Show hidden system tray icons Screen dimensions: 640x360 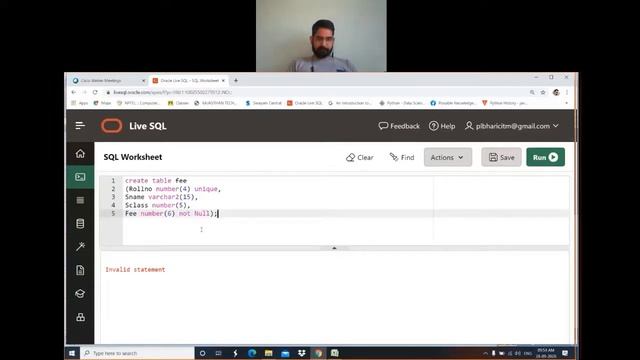pos(485,353)
